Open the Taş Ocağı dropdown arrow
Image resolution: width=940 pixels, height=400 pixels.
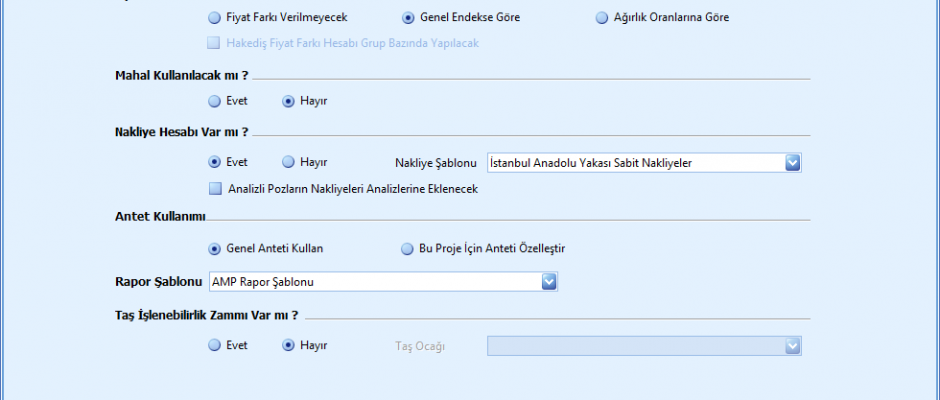[792, 345]
